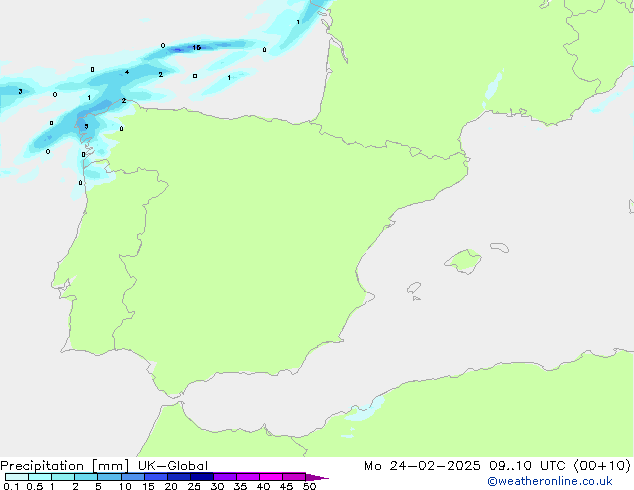This screenshot has width=634, height=490.
Task: Click the 30–35 mm purple legend swatch
Action: pyautogui.click(x=225, y=477)
